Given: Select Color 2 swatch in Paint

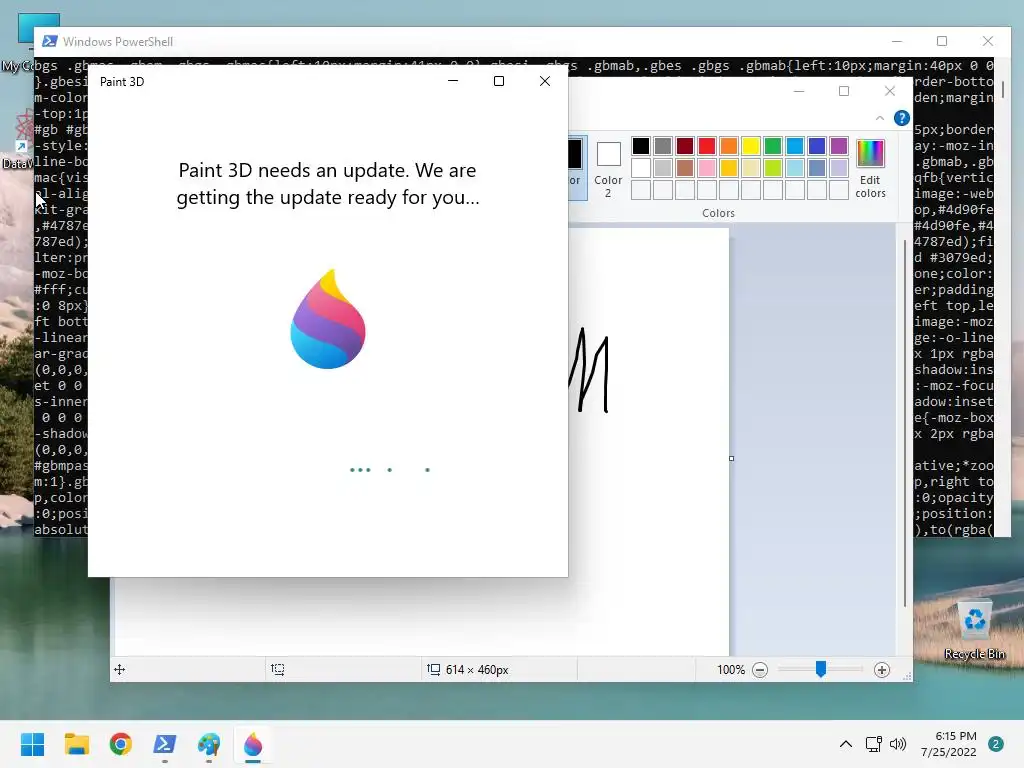Looking at the screenshot, I should [x=608, y=168].
